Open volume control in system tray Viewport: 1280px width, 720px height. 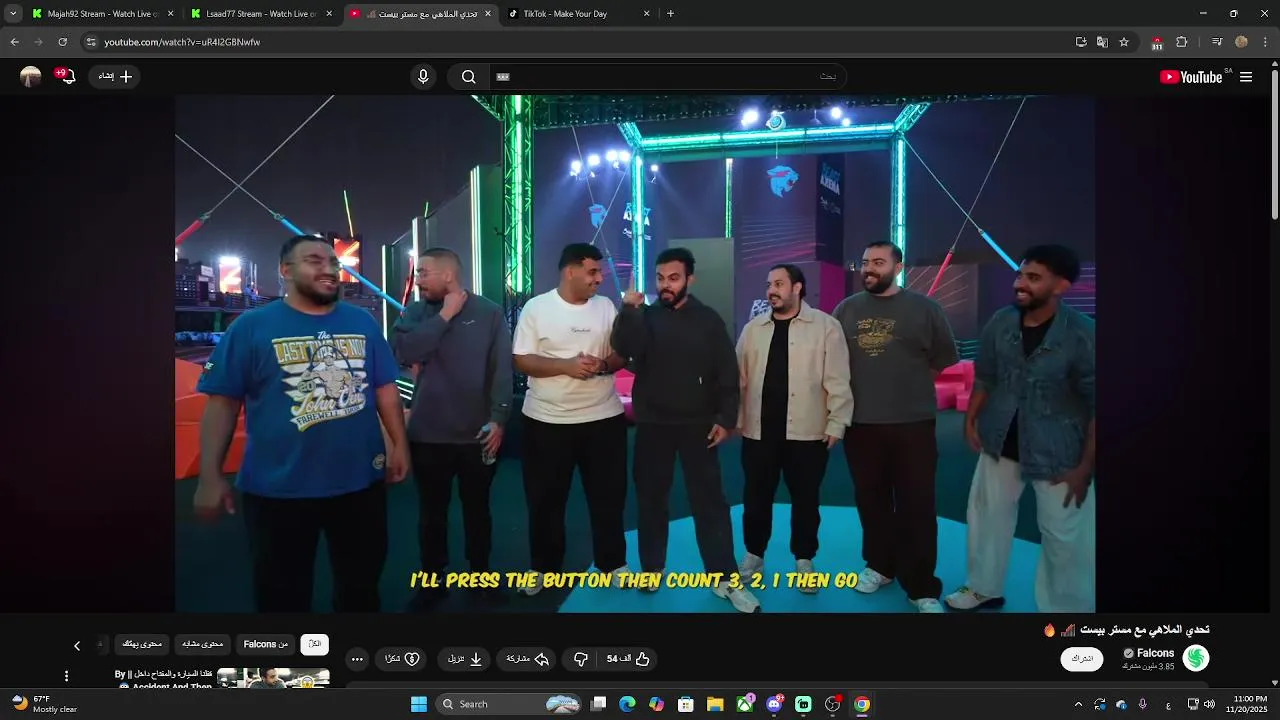click(1209, 704)
